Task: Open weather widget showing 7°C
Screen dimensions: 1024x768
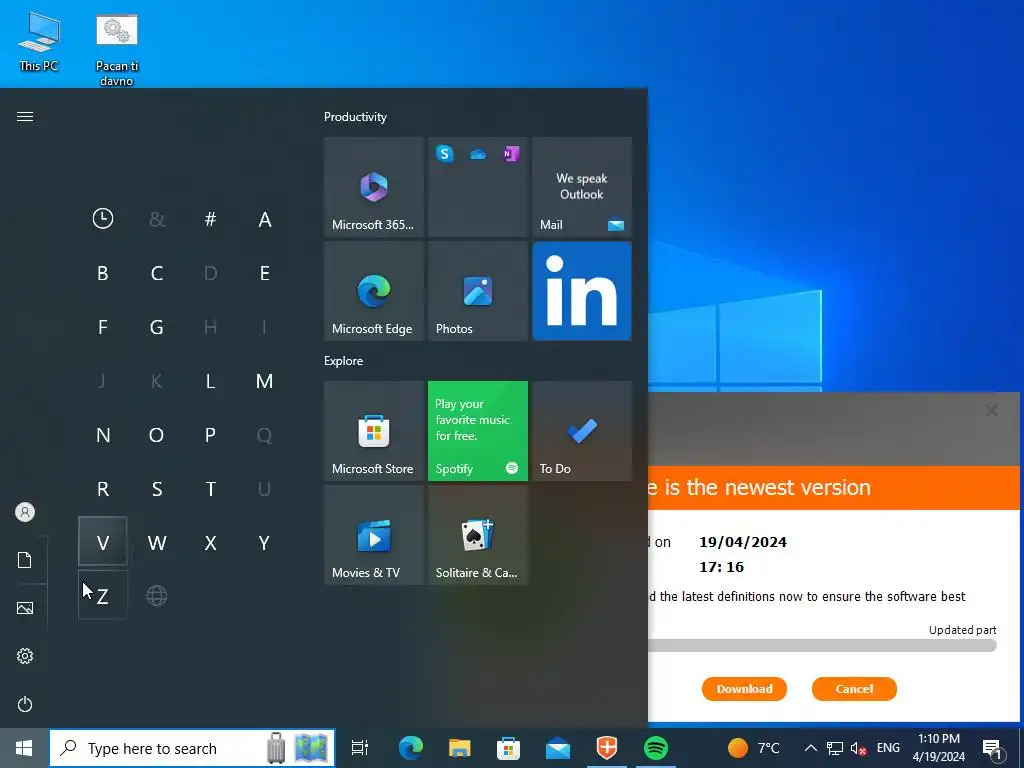Action: (x=754, y=748)
